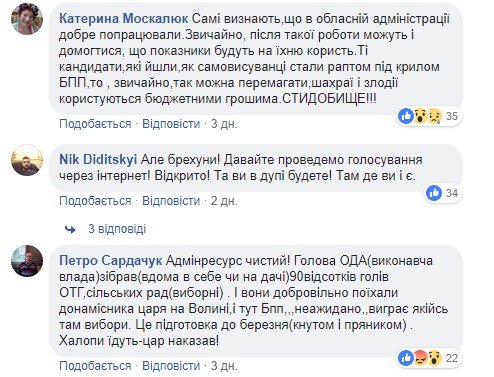Click the like reaction icon on Катерина Москалюк's comment
The height and width of the screenshot is (377, 494).
tap(406, 116)
